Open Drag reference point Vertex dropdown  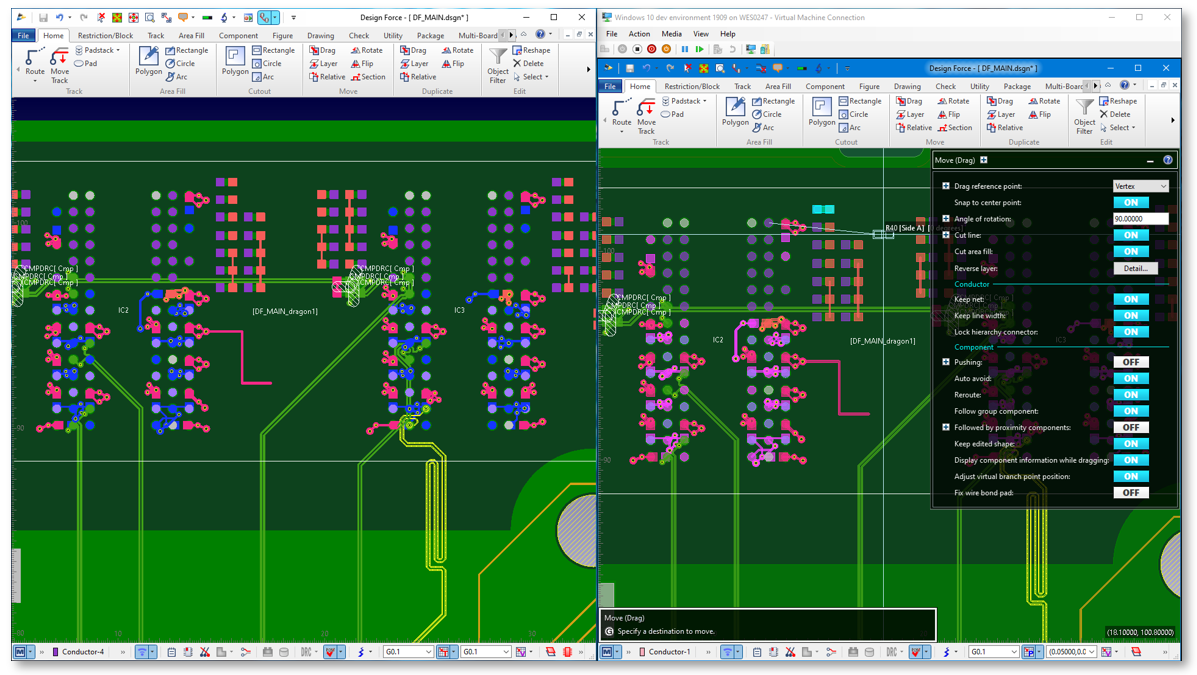(x=1141, y=186)
